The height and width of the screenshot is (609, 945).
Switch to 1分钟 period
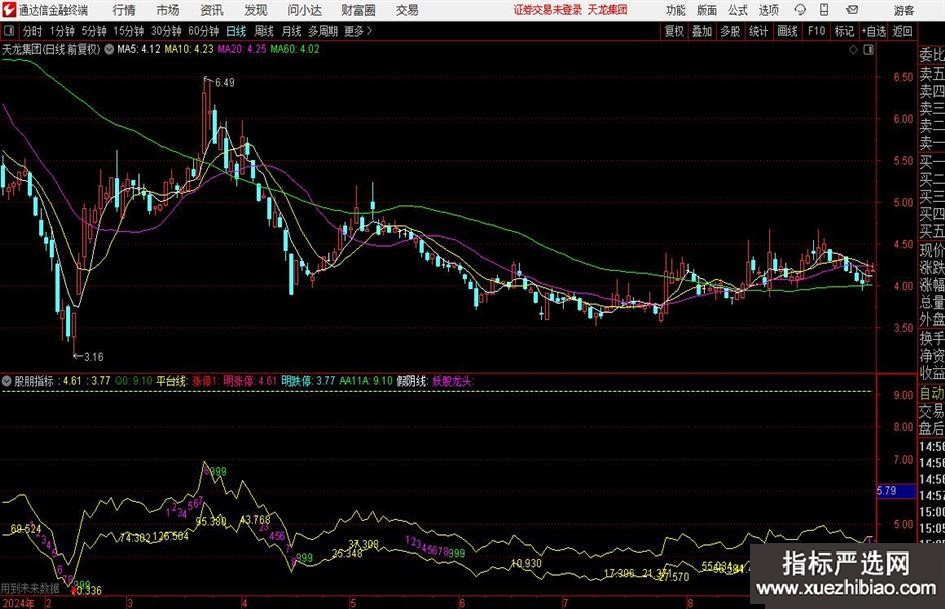pos(61,31)
